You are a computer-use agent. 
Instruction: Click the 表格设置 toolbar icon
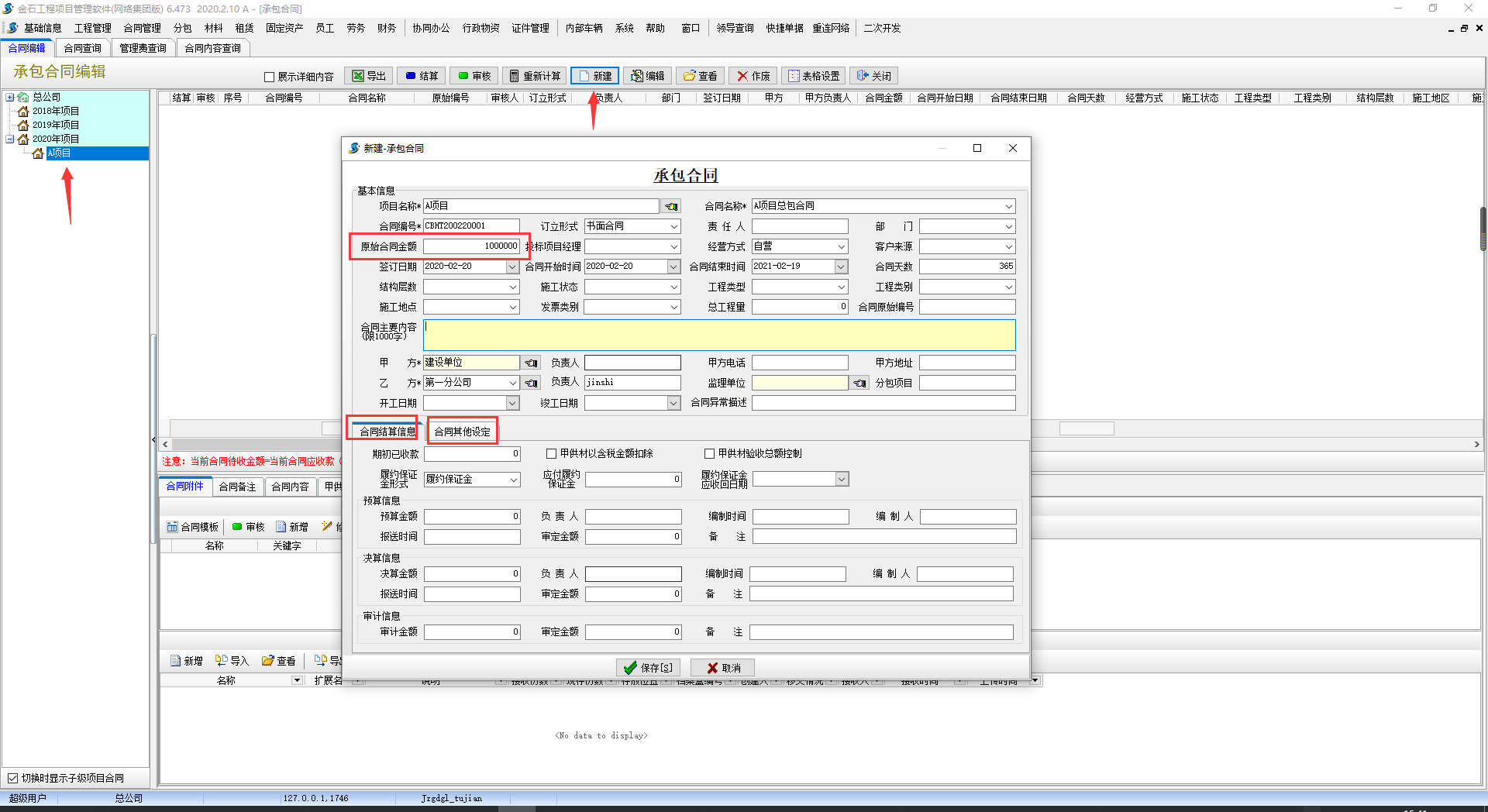coord(794,76)
